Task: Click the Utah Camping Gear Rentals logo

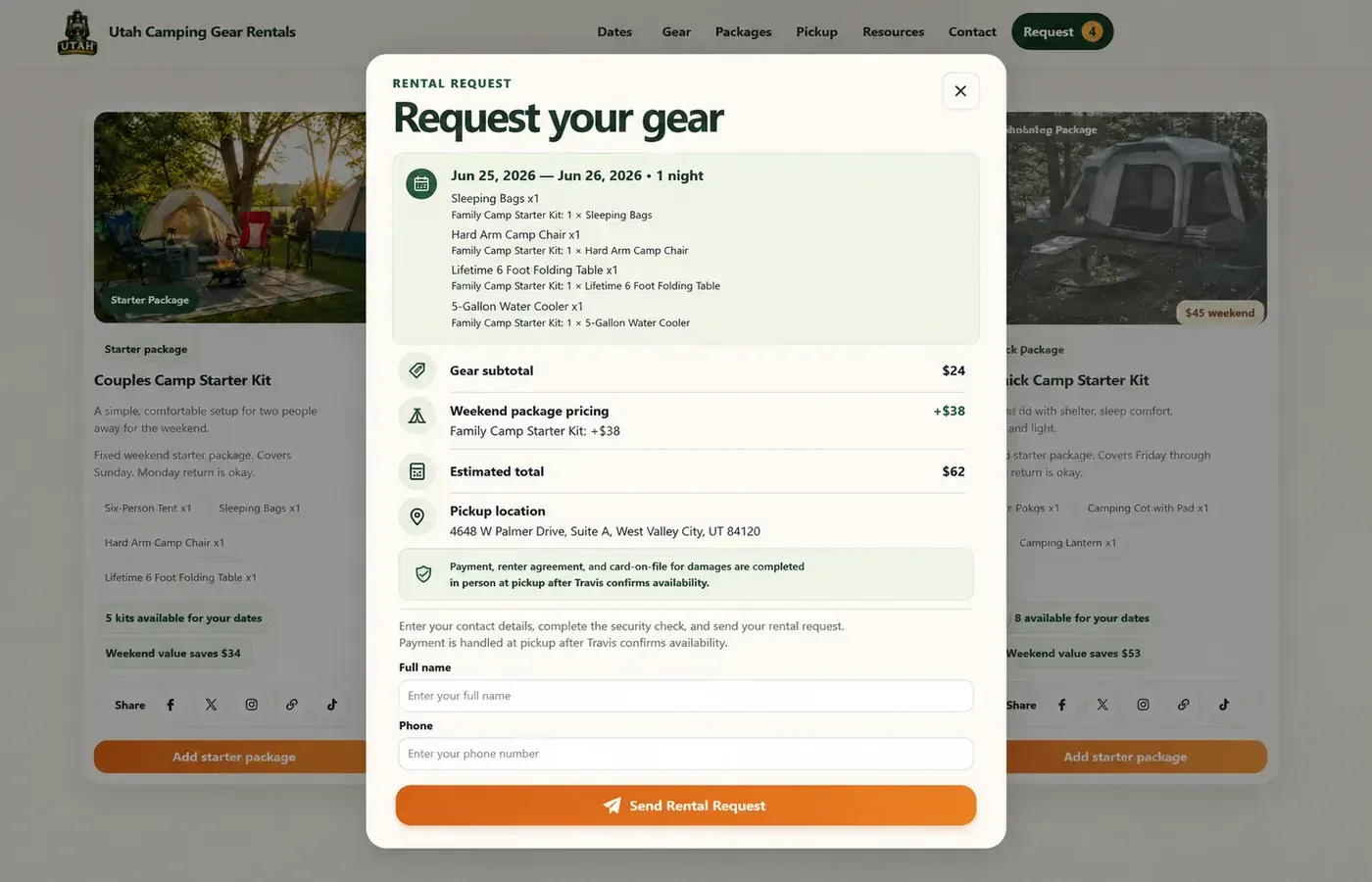Action: click(76, 32)
